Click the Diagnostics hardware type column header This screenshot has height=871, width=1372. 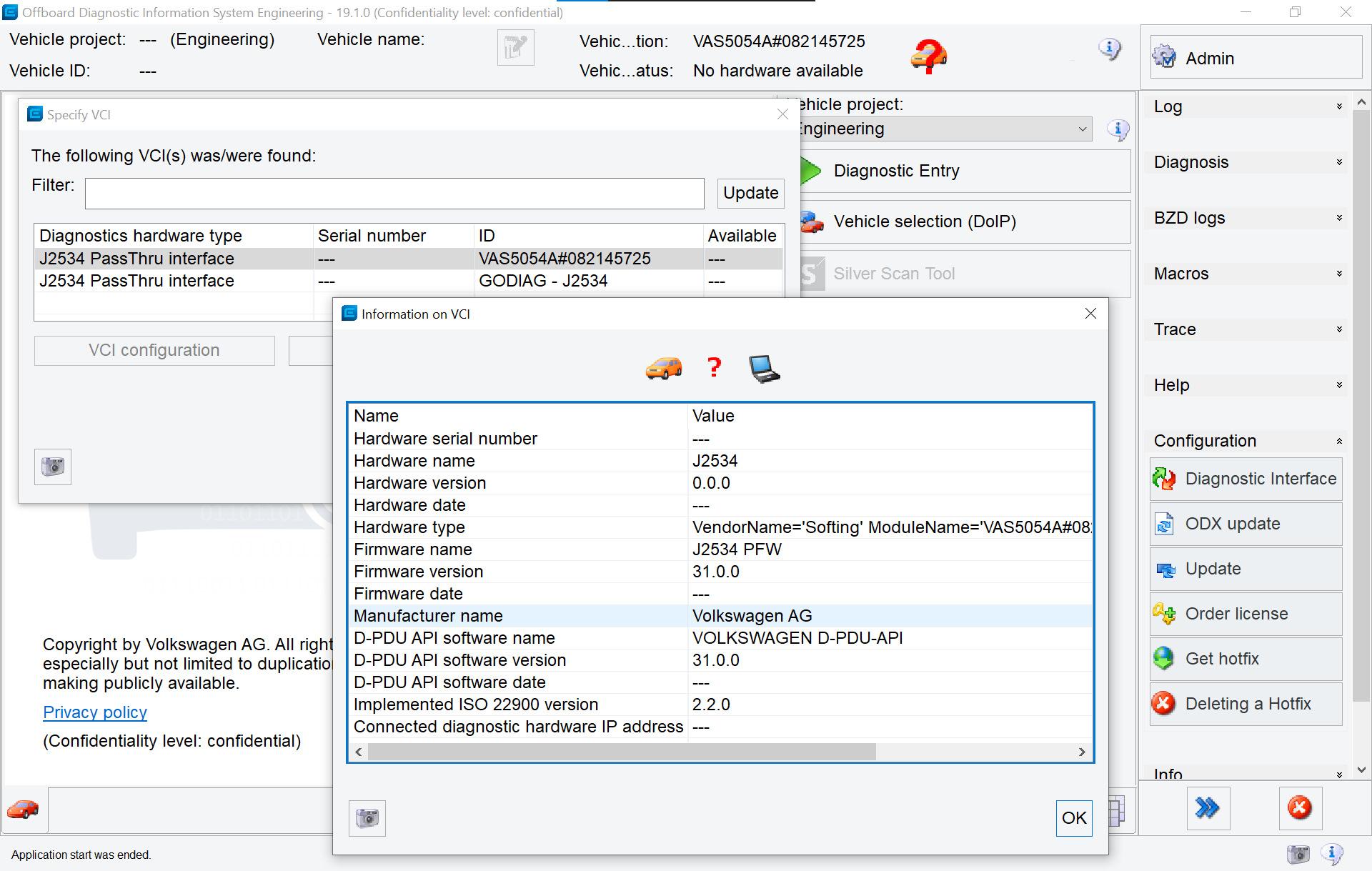point(174,236)
